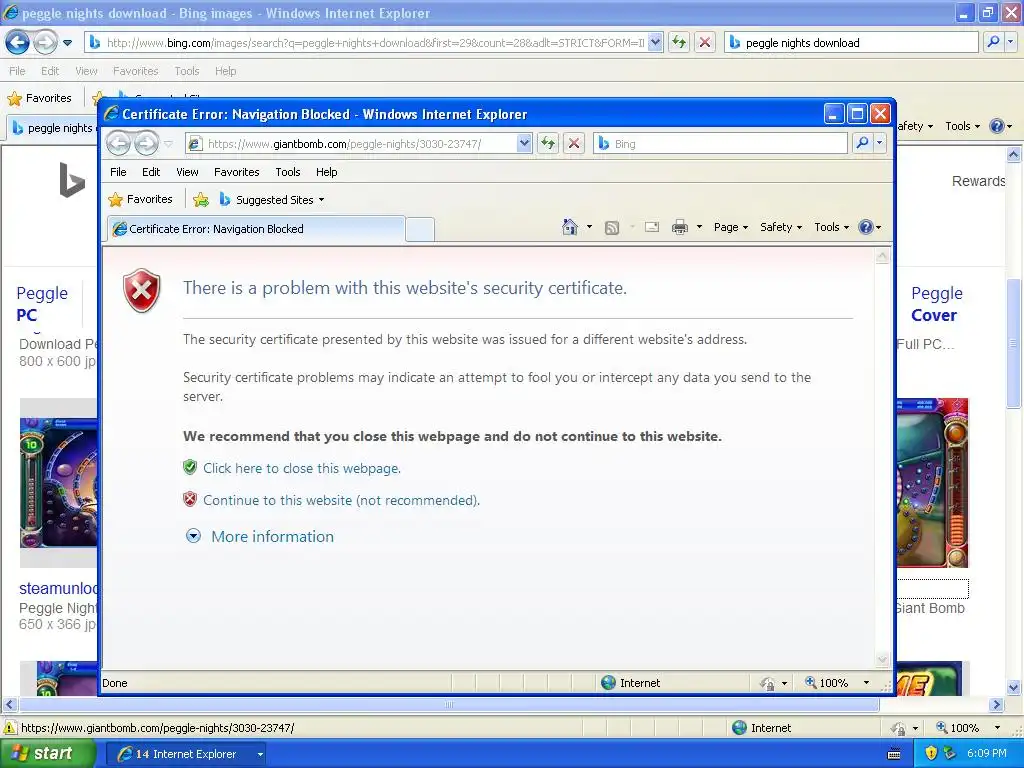Open the View menu in Certificate Error window

tap(187, 172)
